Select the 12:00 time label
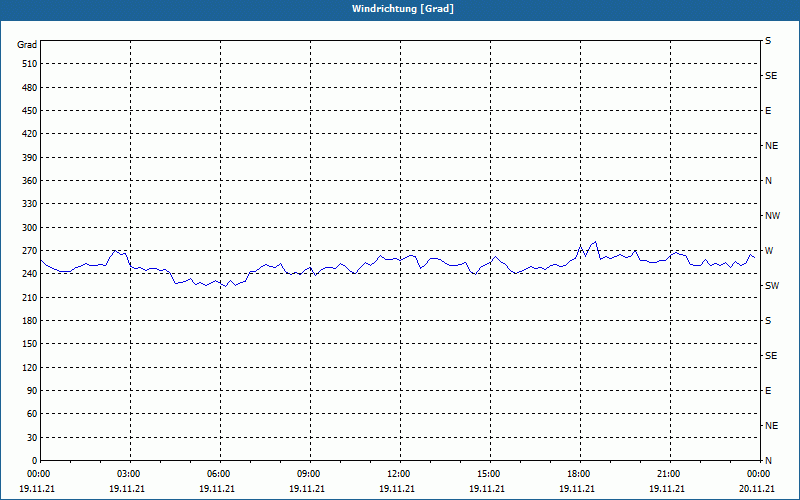Viewport: 800px width, 500px height. coord(398,474)
